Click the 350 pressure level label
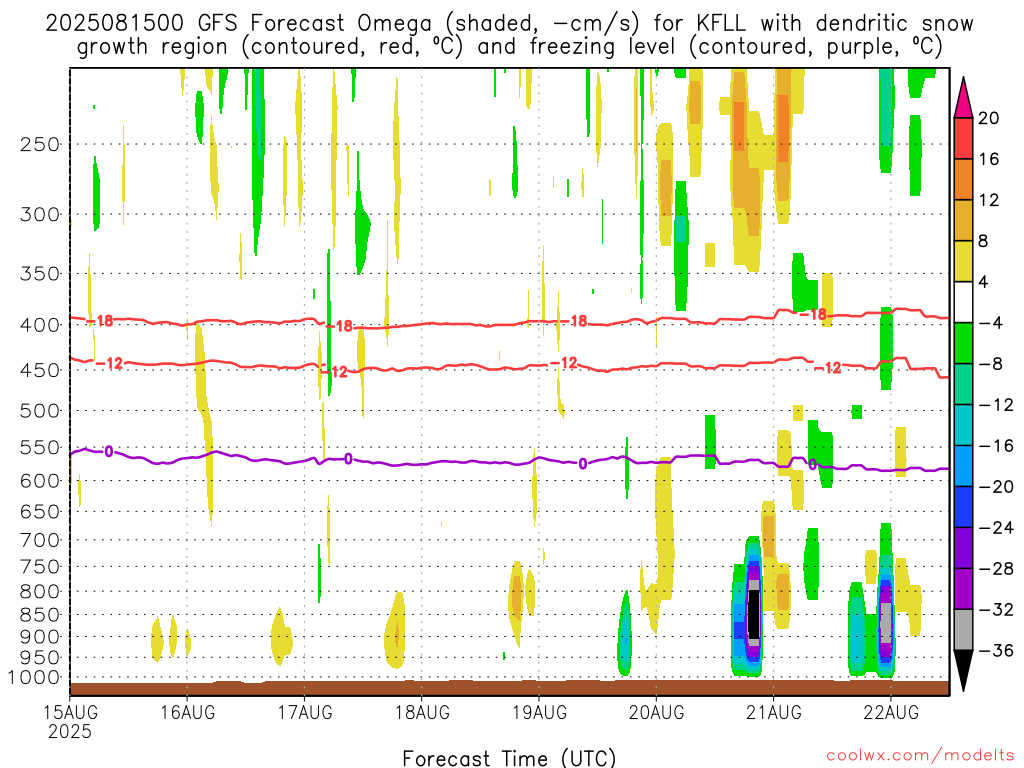The image size is (1024, 768). pyautogui.click(x=40, y=273)
